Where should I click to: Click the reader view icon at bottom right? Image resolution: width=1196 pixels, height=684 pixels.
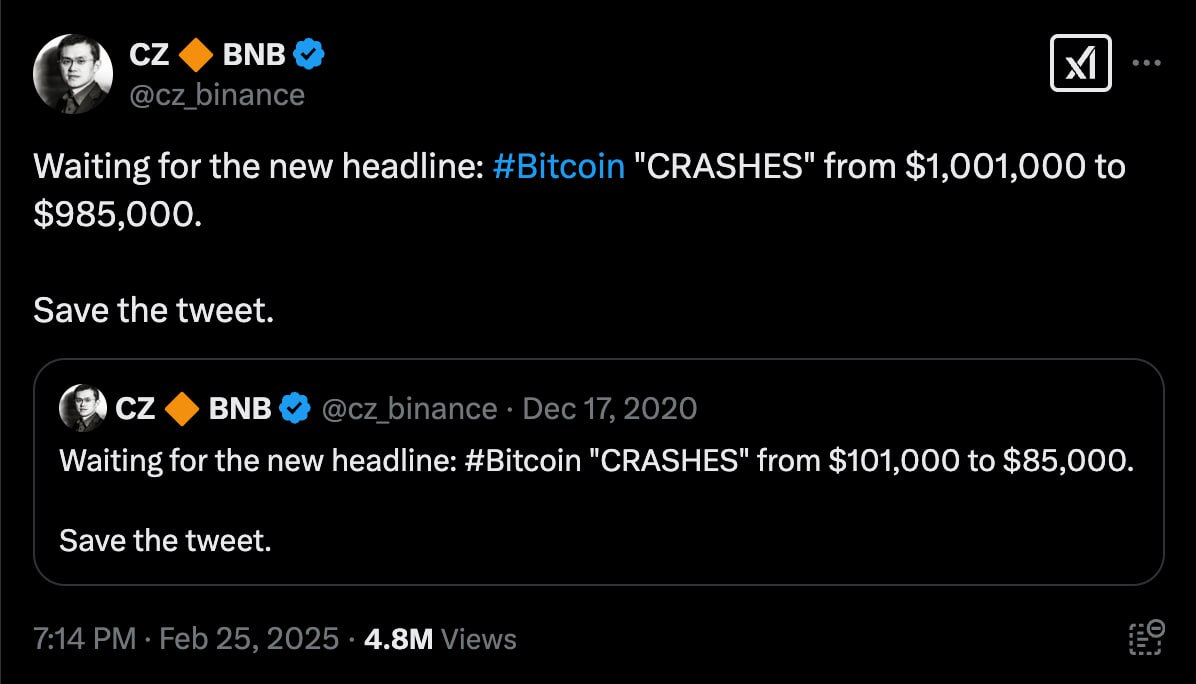pyautogui.click(x=1146, y=638)
